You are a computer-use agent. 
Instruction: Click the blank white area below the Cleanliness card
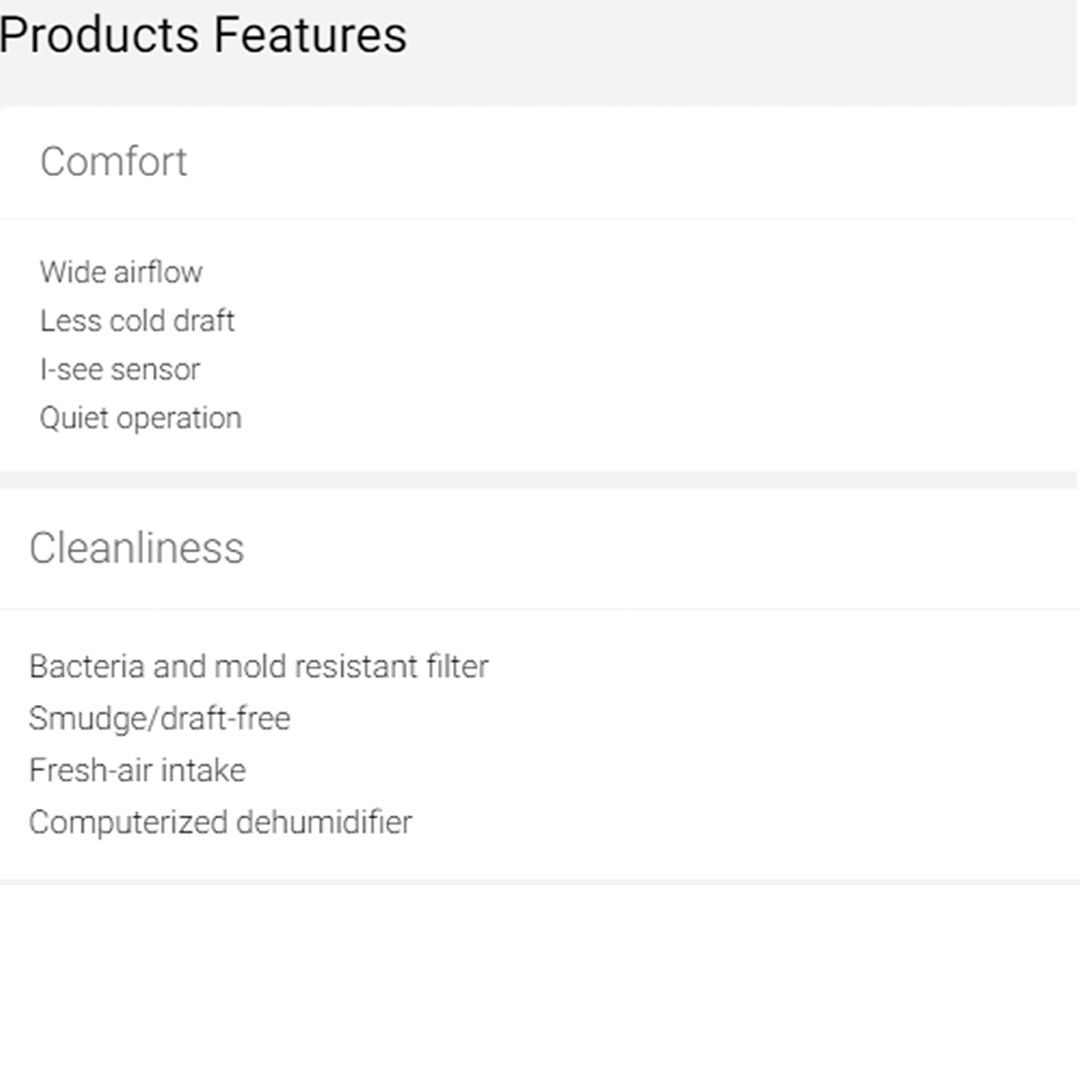pos(540,980)
